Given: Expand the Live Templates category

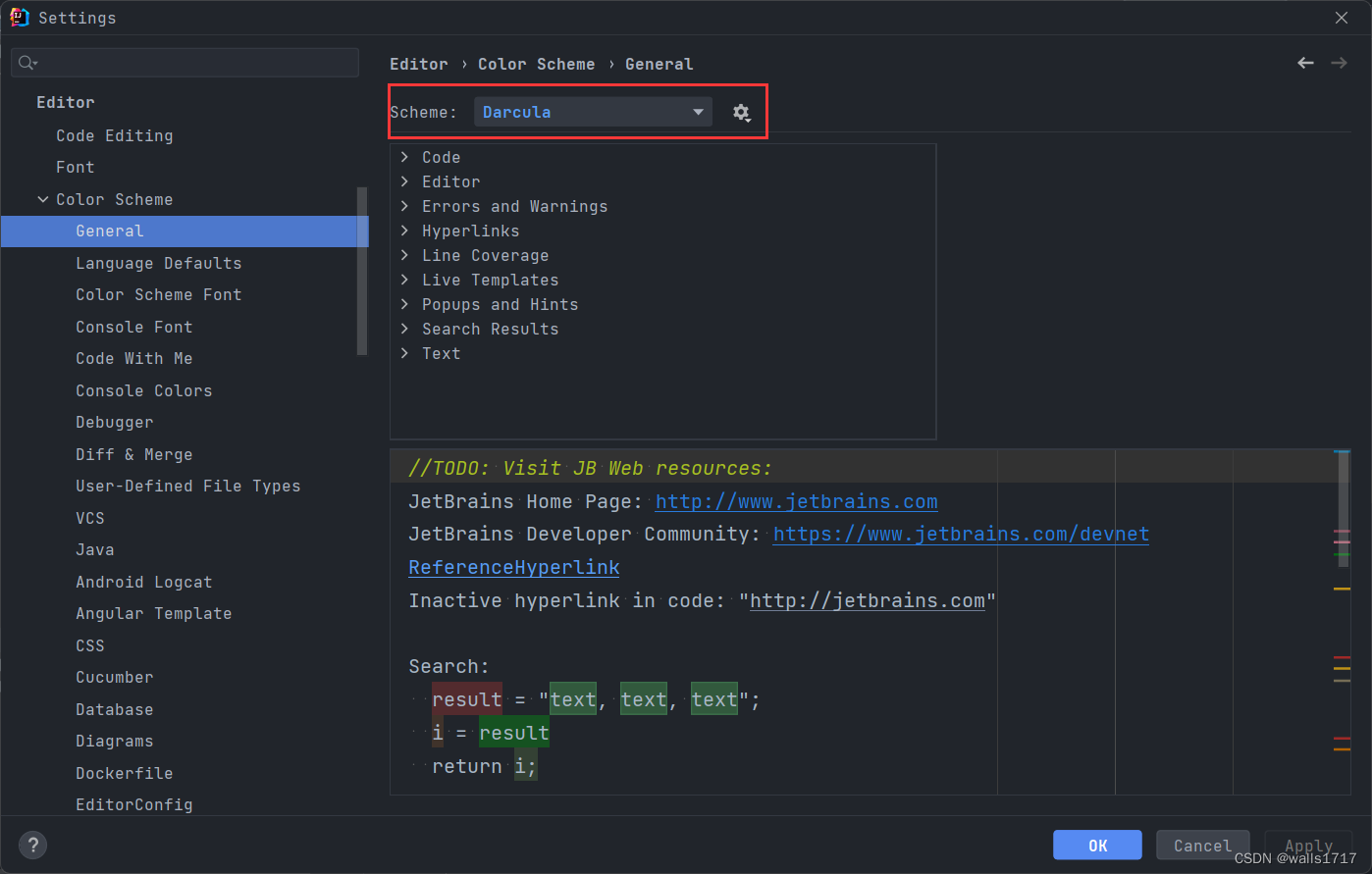Looking at the screenshot, I should coord(404,280).
